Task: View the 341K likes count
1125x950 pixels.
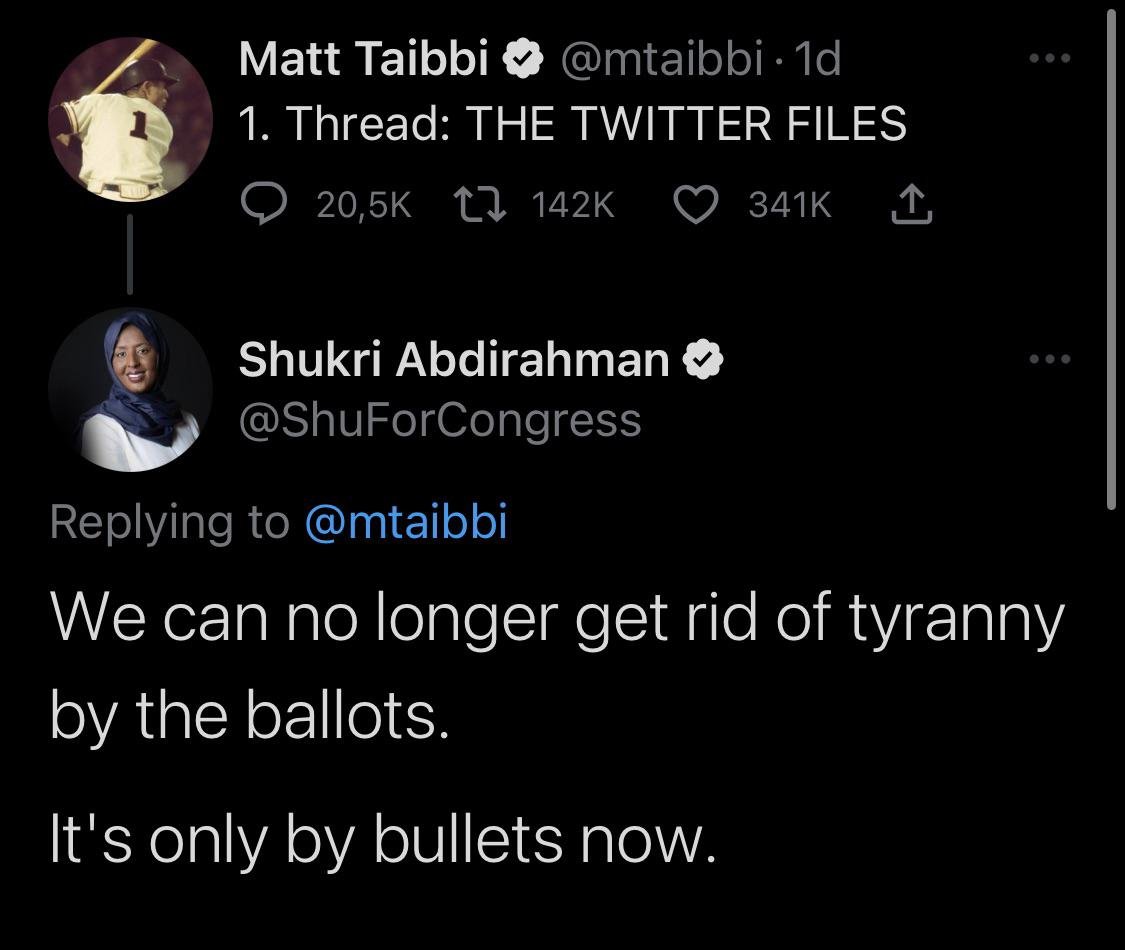Action: [x=790, y=205]
